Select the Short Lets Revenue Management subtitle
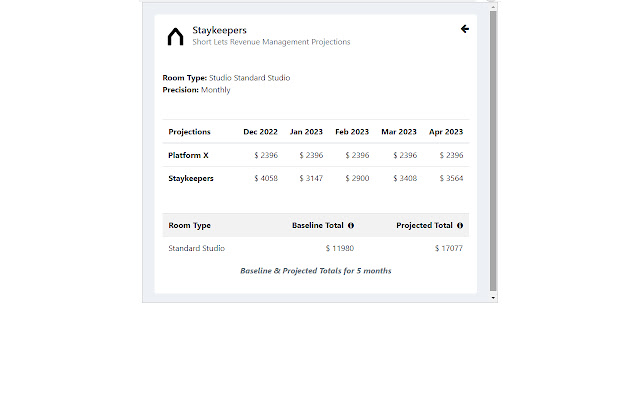Image resolution: width=640 pixels, height=400 pixels. tap(271, 42)
